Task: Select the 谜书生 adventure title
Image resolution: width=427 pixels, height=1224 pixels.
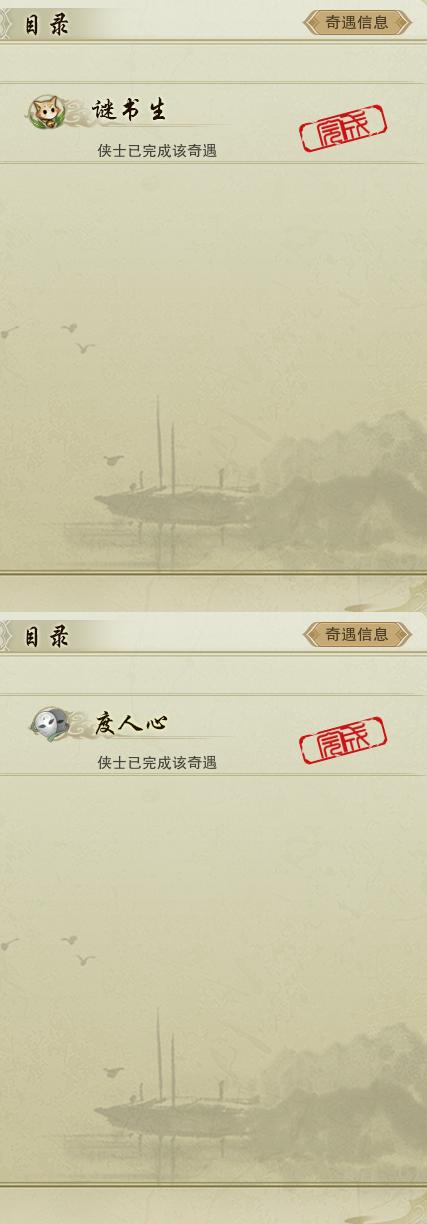Action: coord(129,110)
